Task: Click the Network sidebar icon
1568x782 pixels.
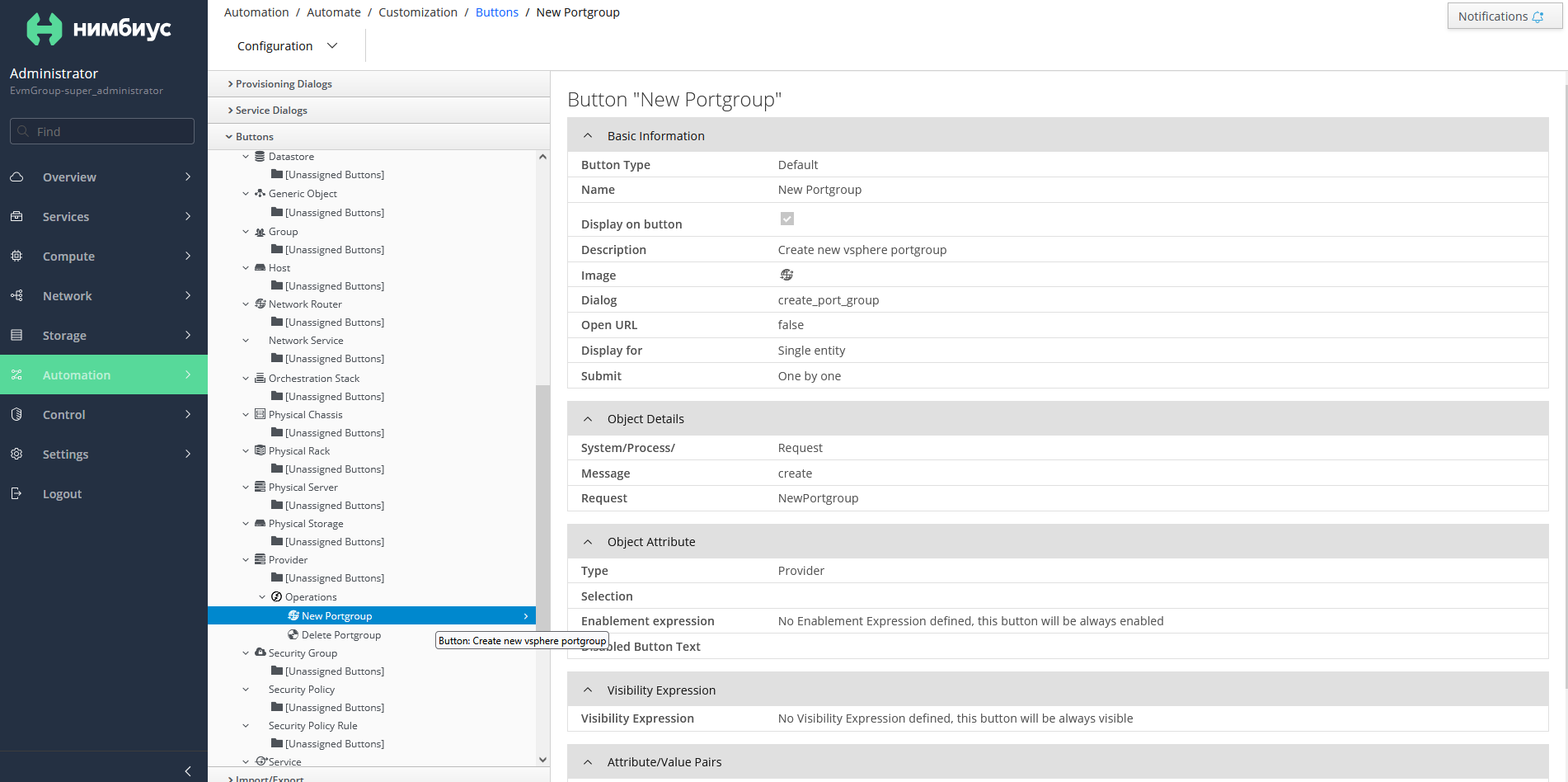Action: pos(16,295)
